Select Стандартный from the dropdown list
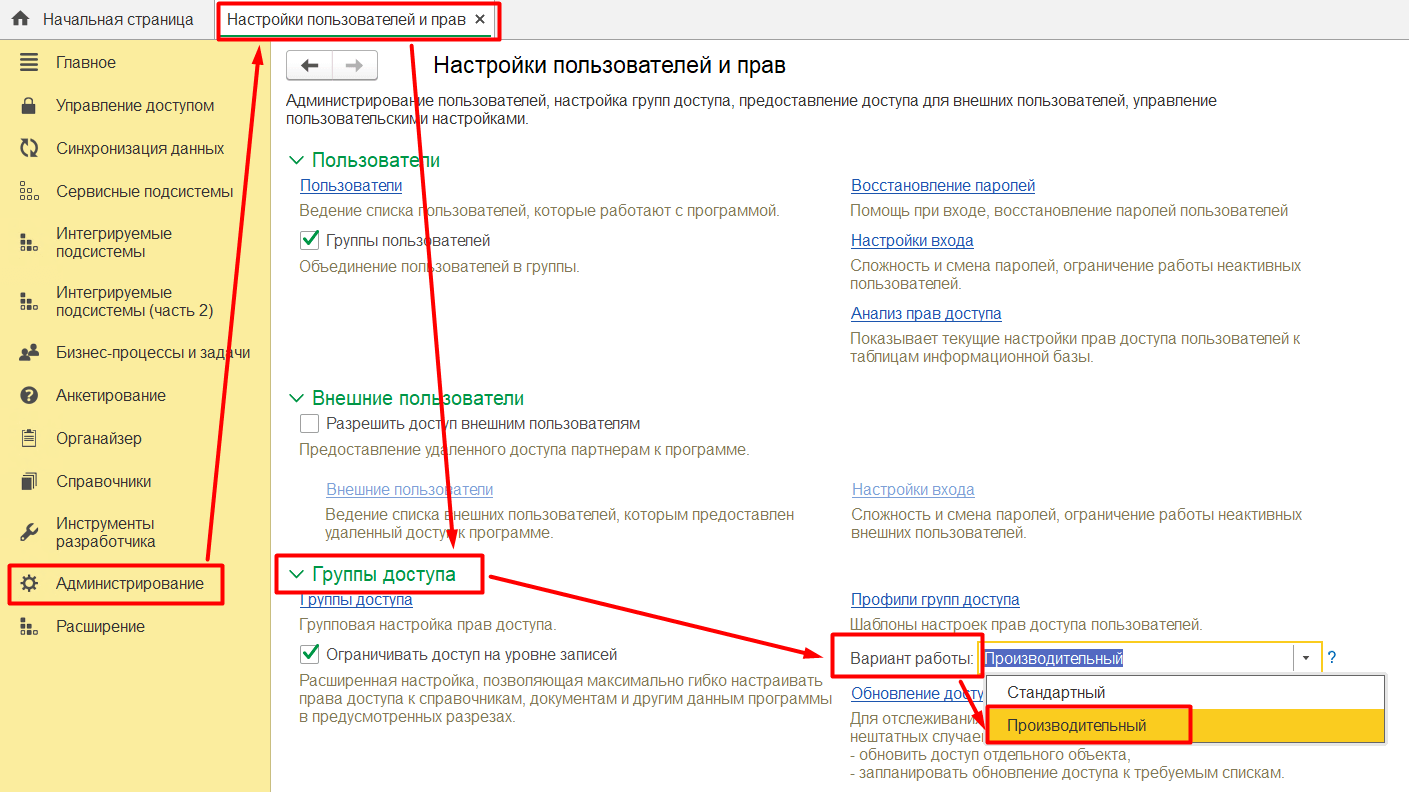 [x=1056, y=692]
